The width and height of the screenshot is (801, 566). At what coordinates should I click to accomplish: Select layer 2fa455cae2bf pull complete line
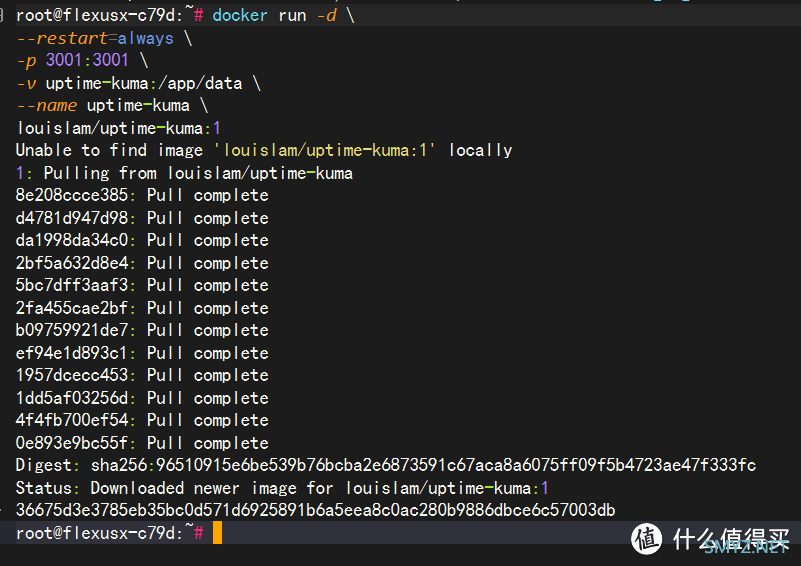[x=142, y=308]
